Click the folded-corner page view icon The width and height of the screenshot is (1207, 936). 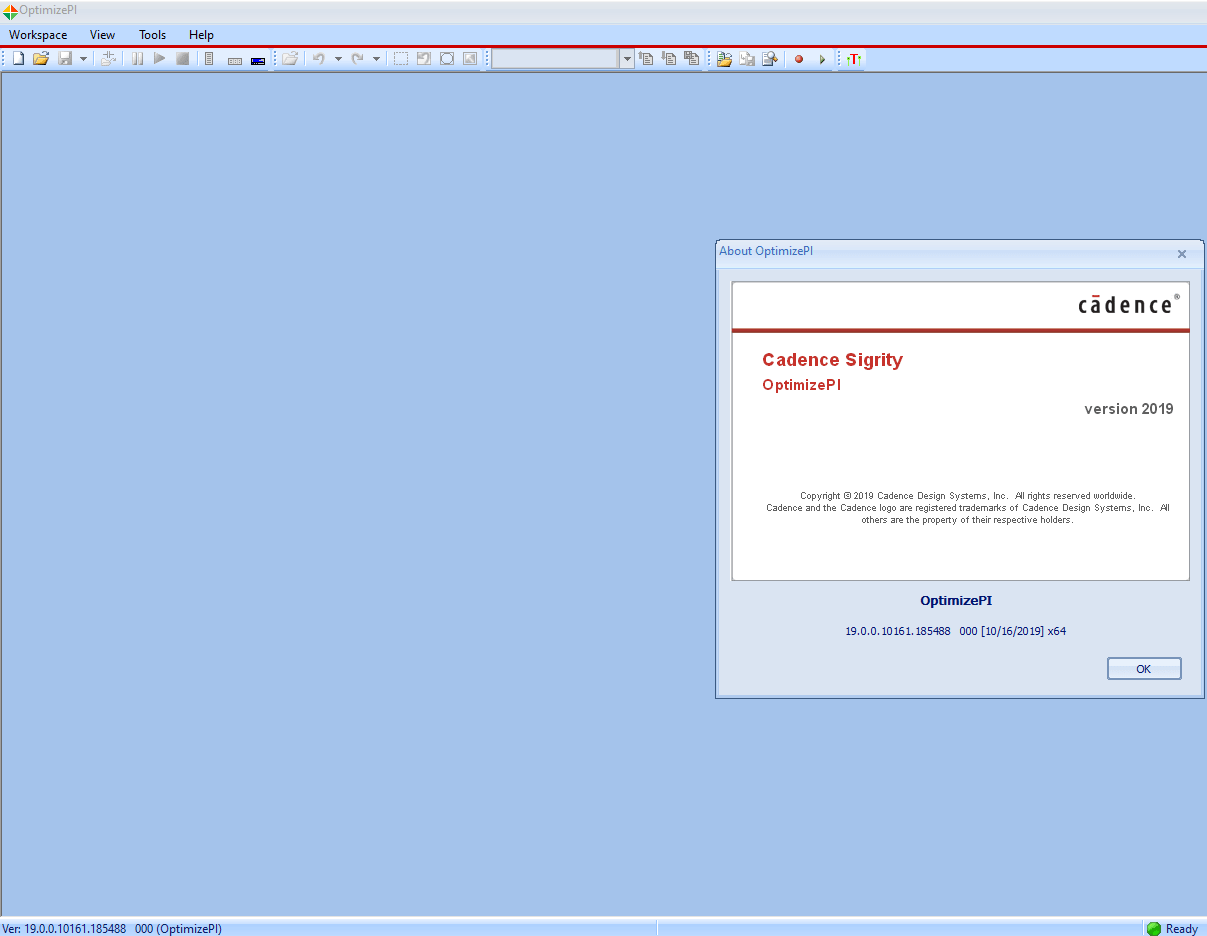point(424,59)
